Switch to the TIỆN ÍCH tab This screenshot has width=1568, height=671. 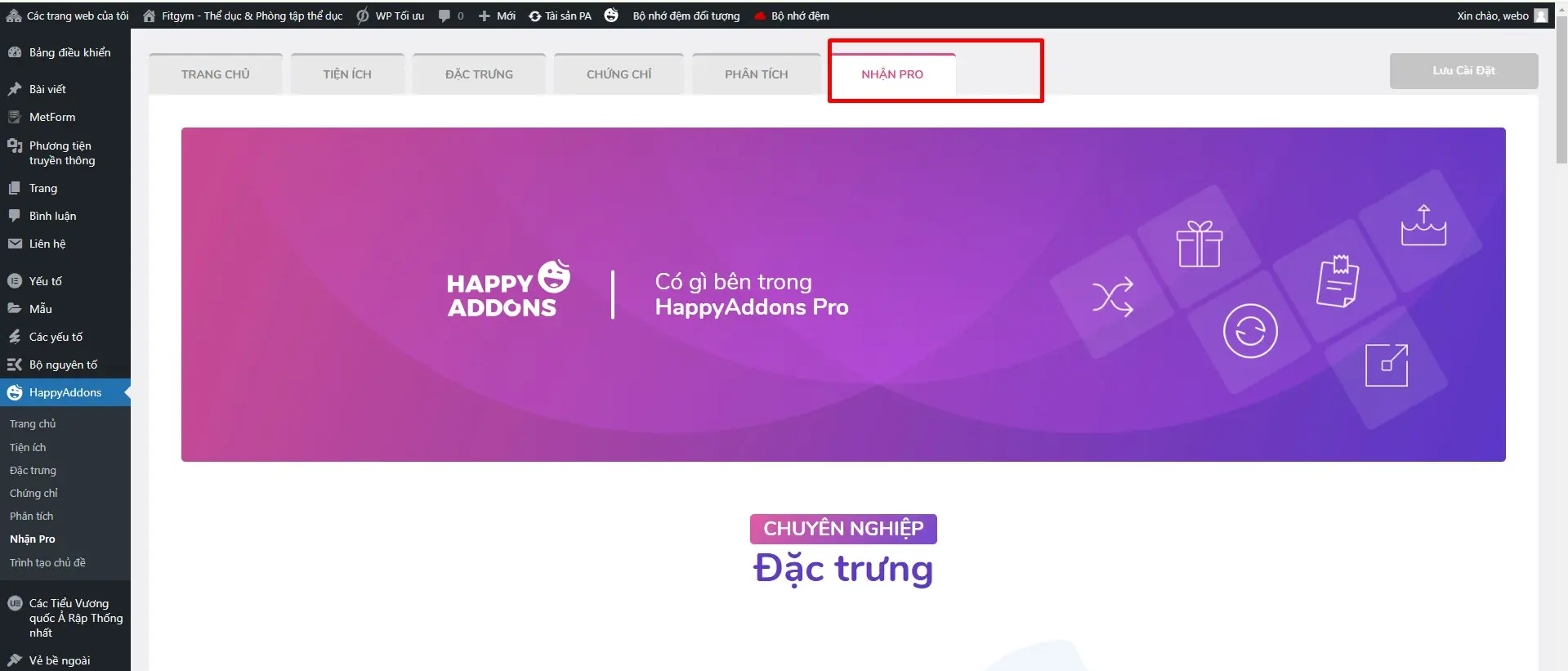[347, 74]
